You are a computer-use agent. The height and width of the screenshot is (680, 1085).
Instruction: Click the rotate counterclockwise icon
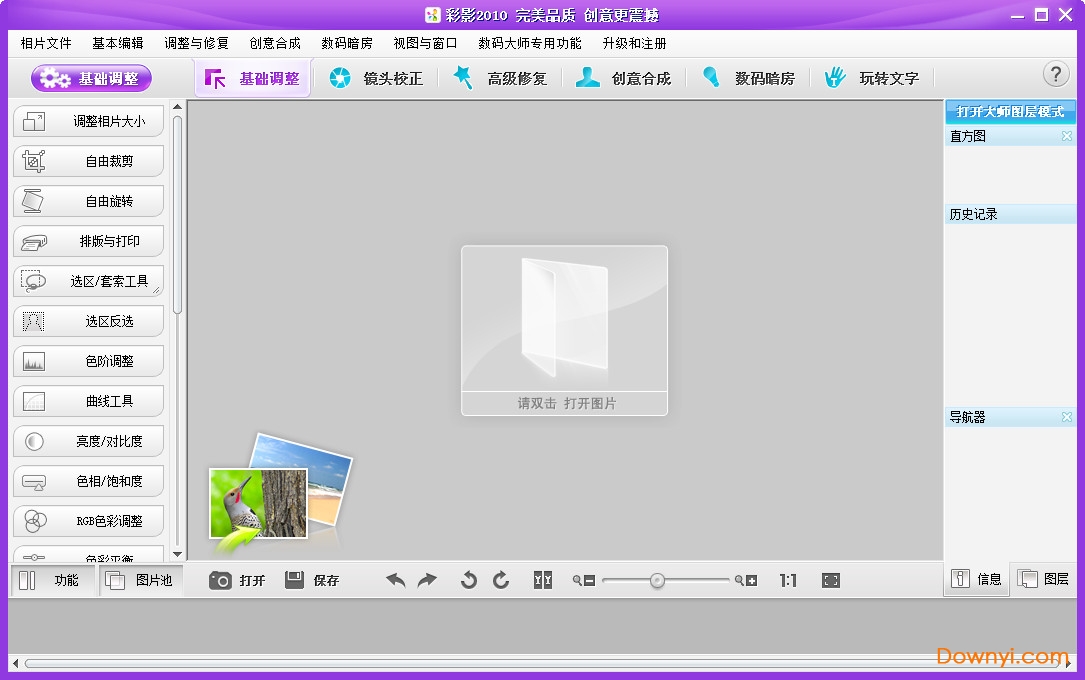pos(468,579)
